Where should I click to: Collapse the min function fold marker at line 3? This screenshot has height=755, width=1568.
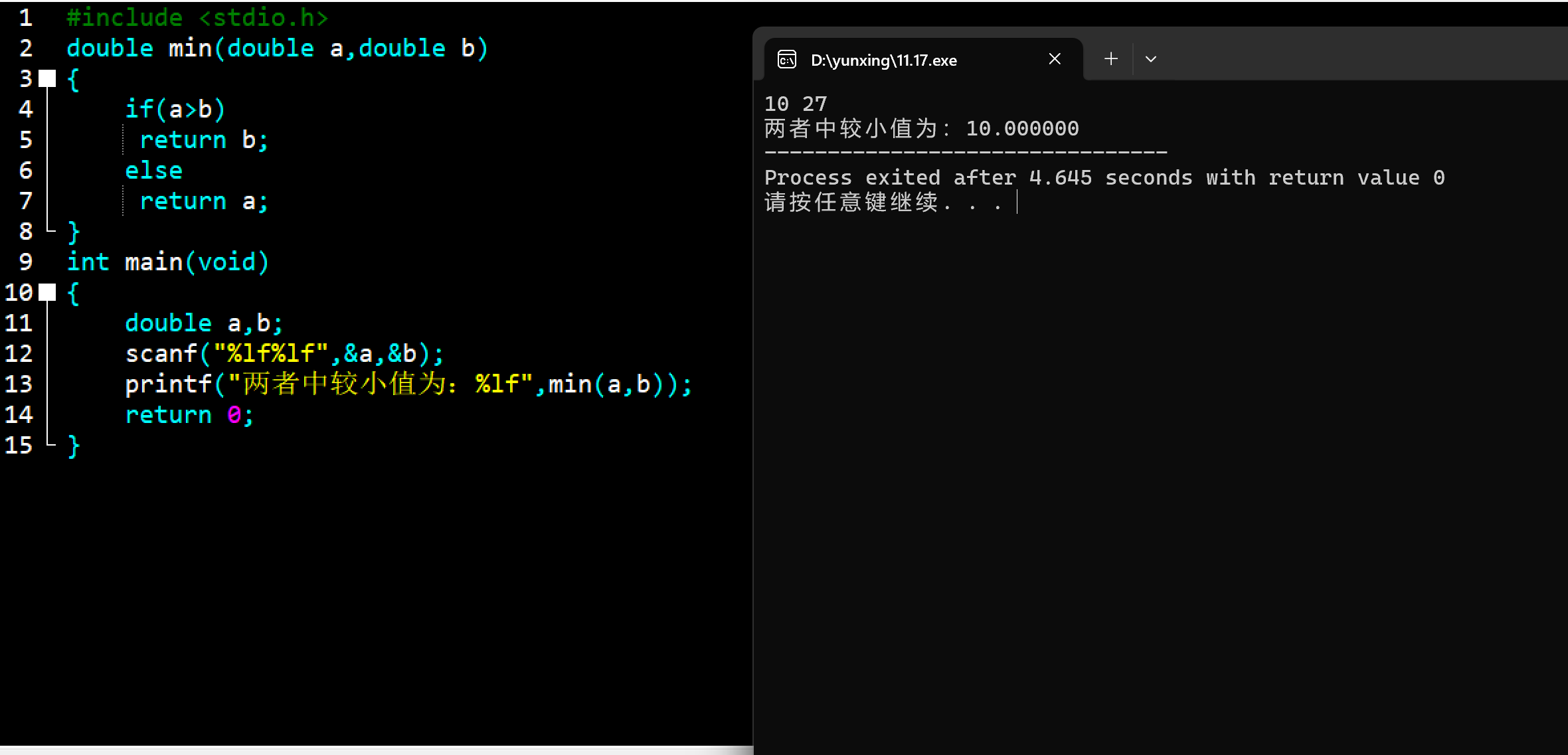(x=47, y=78)
